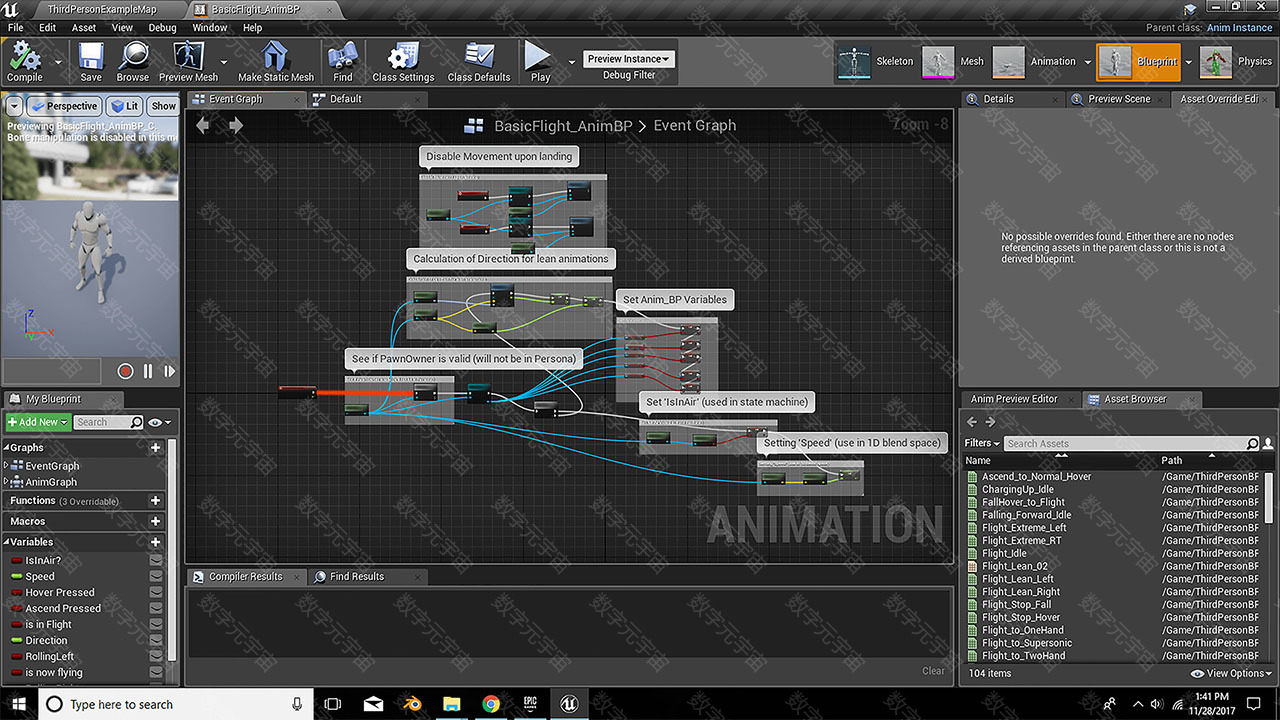The height and width of the screenshot is (720, 1280).
Task: Navigate back in the graph history
Action: (203, 125)
